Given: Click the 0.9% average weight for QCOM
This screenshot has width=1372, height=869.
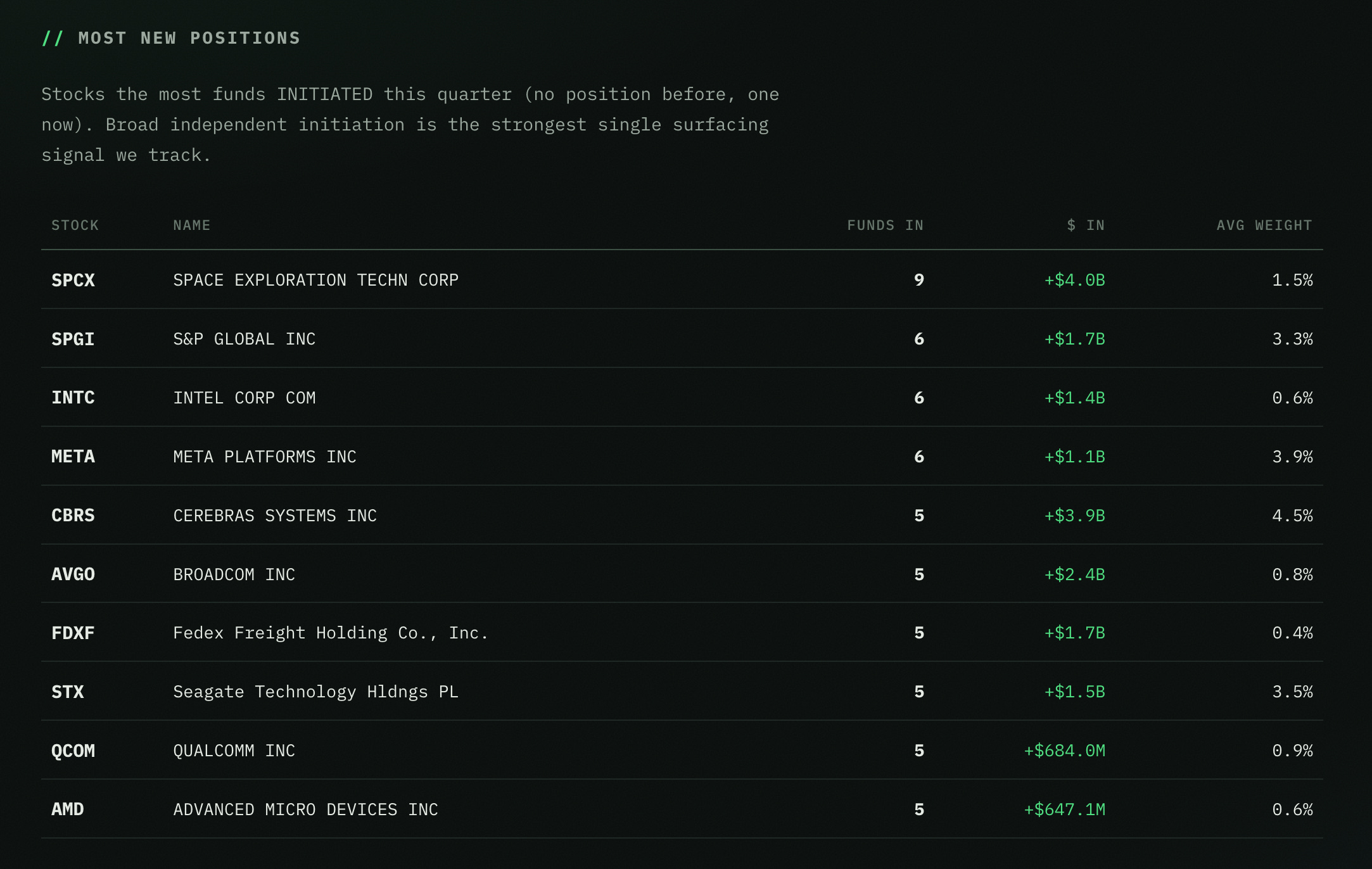Looking at the screenshot, I should pos(1292,751).
